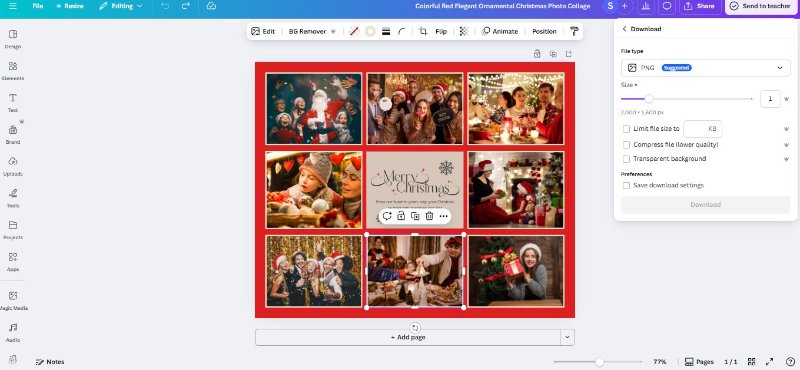The width and height of the screenshot is (800, 370).
Task: Open the hamburger main menu
Action: (13, 6)
